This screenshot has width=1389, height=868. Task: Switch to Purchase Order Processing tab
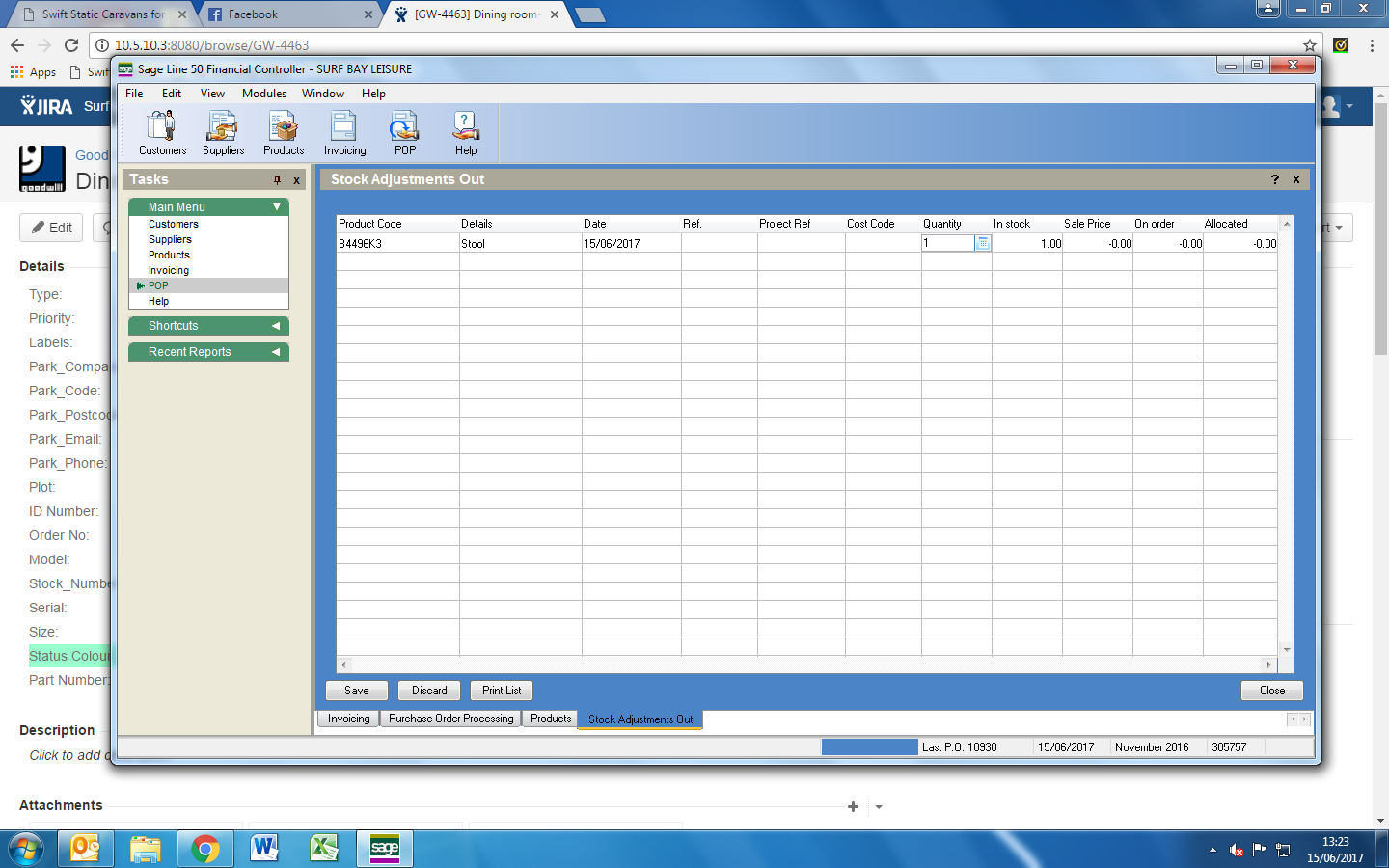pyautogui.click(x=450, y=719)
